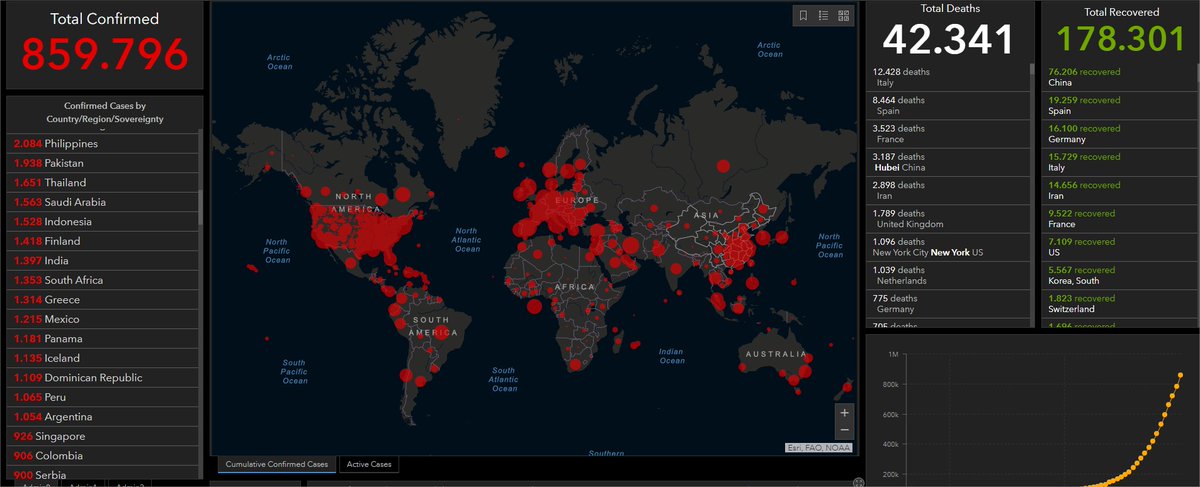Click the AUSTRALIA label on map

pos(775,354)
